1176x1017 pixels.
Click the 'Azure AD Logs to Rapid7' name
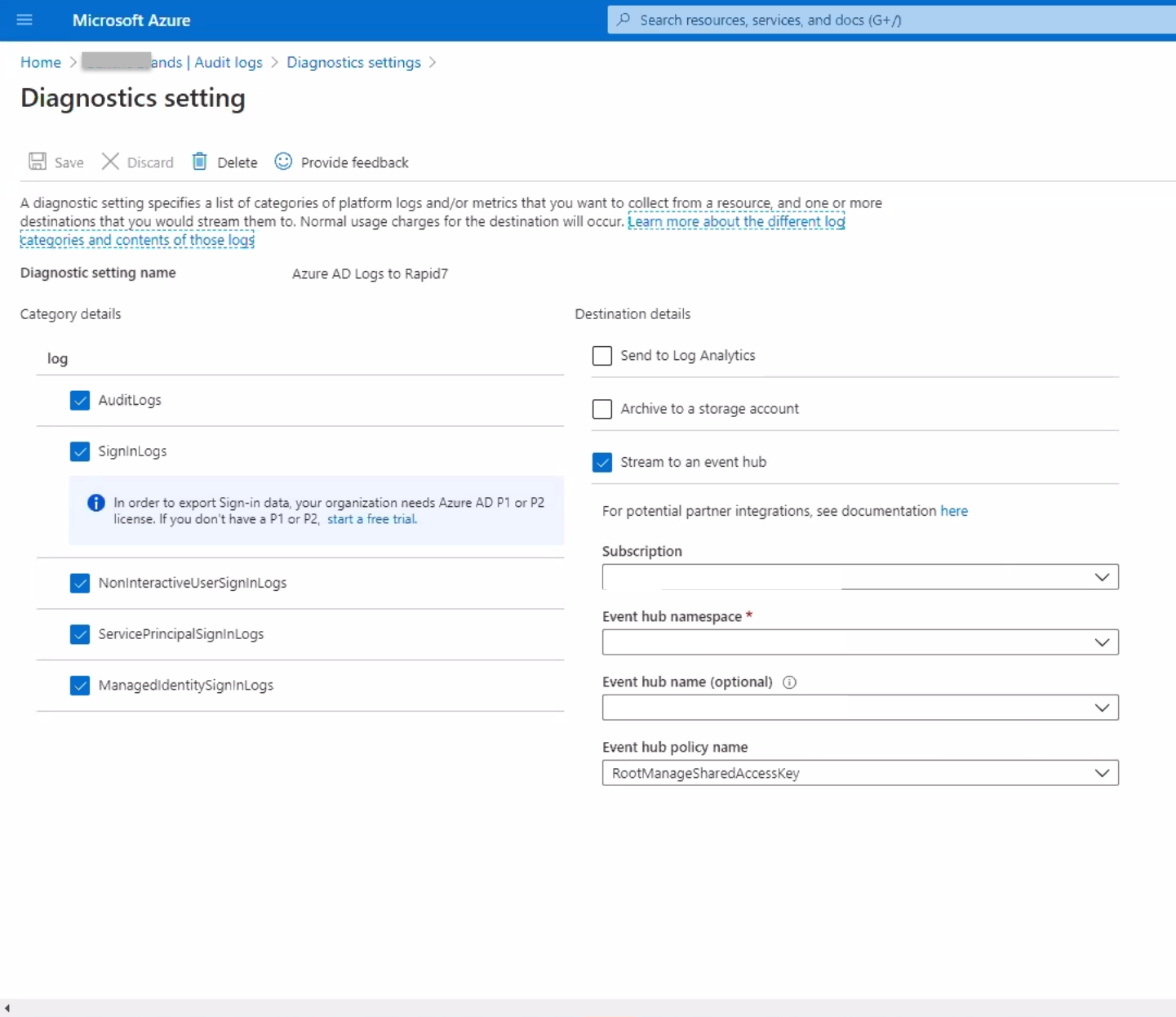tap(370, 273)
